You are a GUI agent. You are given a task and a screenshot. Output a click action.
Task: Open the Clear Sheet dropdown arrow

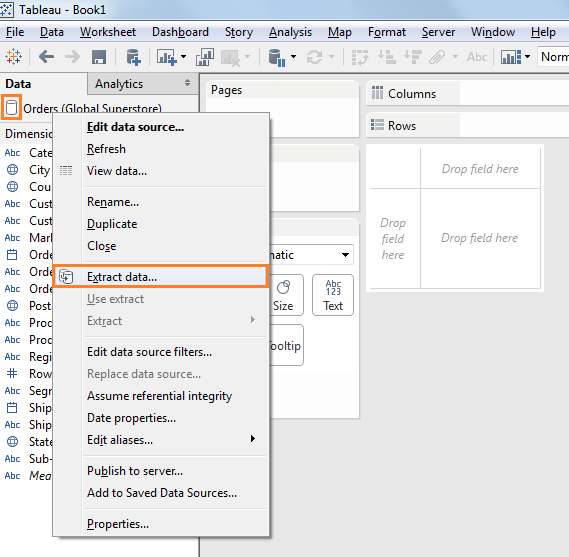pyautogui.click(x=247, y=57)
